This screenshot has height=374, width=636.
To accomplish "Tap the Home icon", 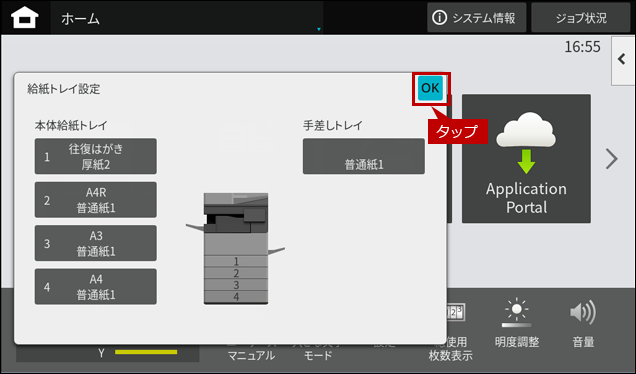I will pos(25,18).
